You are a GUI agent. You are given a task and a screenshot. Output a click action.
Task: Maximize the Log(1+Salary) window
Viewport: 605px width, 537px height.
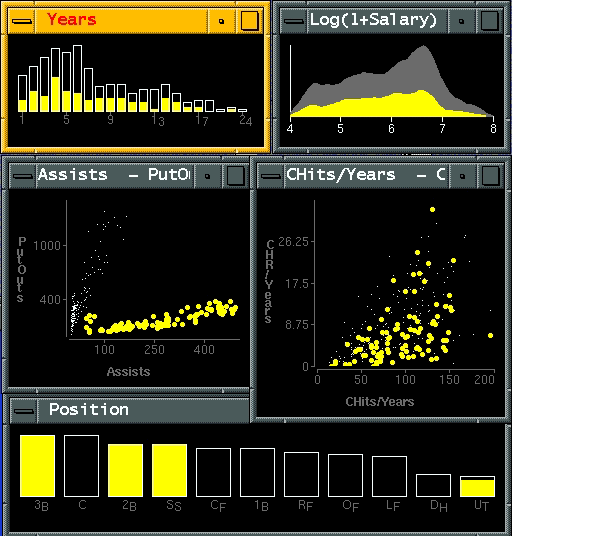click(x=487, y=19)
